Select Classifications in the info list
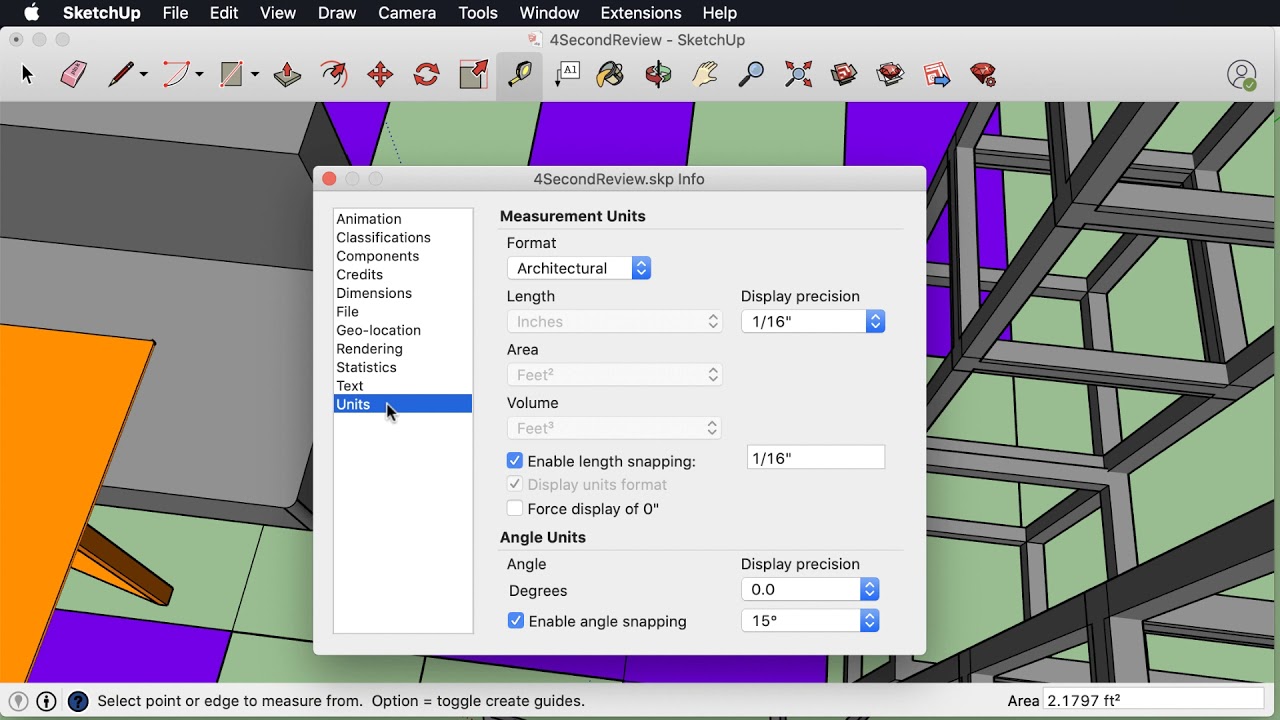 click(402, 238)
